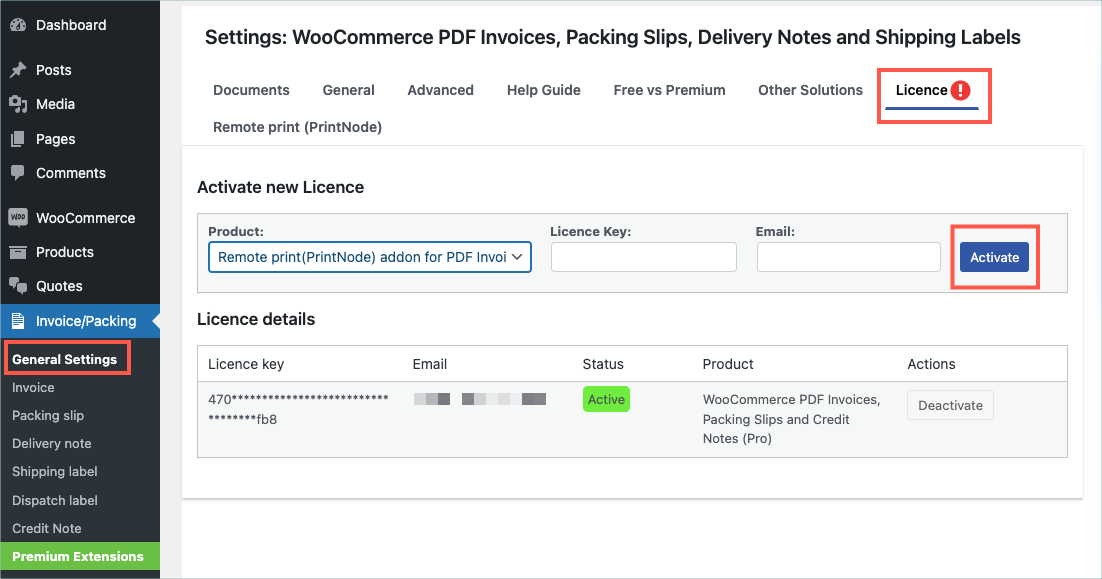1102x579 pixels.
Task: Click the Media library icon
Action: point(18,104)
